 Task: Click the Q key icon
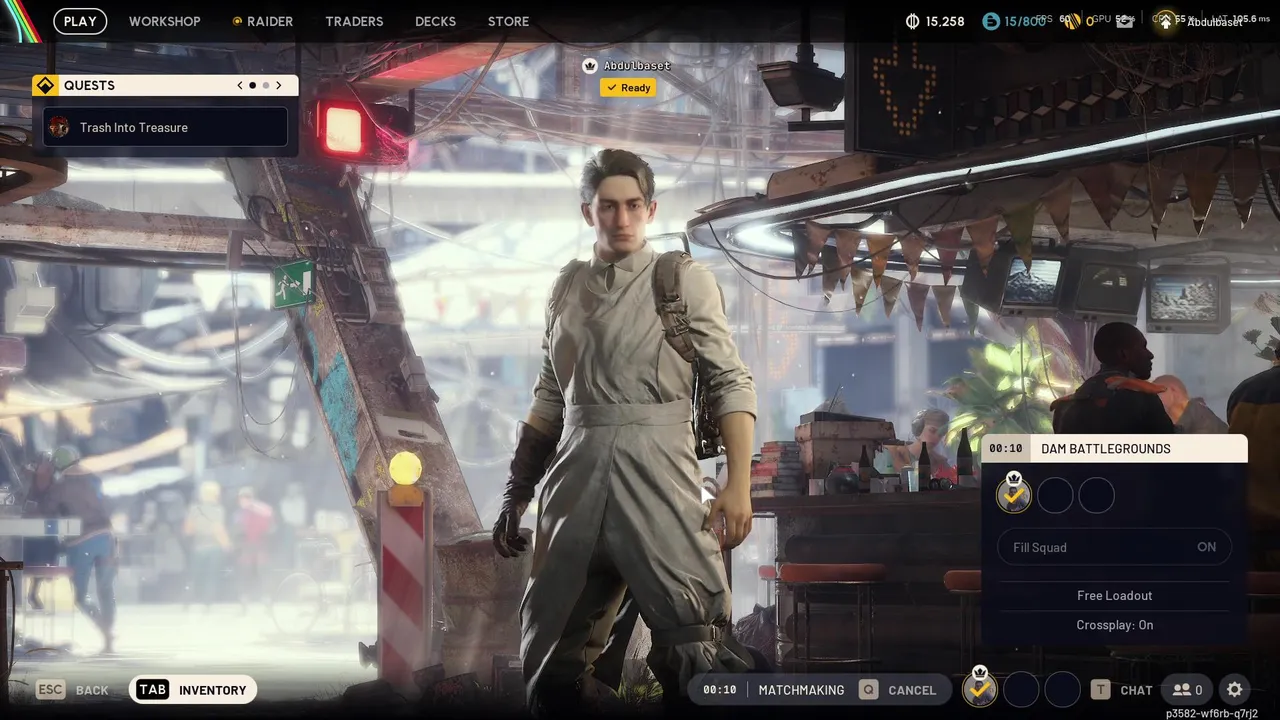(869, 690)
